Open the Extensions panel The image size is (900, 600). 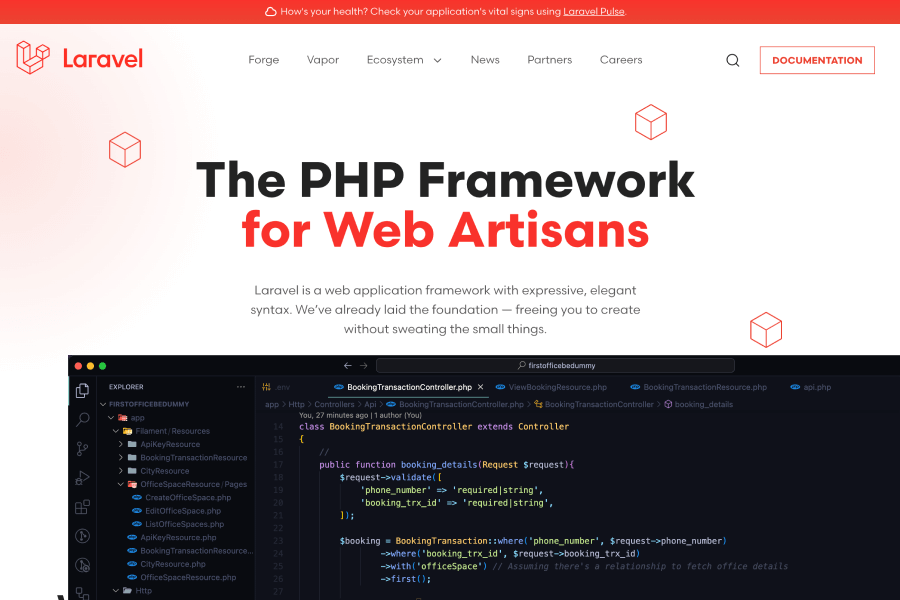click(82, 507)
